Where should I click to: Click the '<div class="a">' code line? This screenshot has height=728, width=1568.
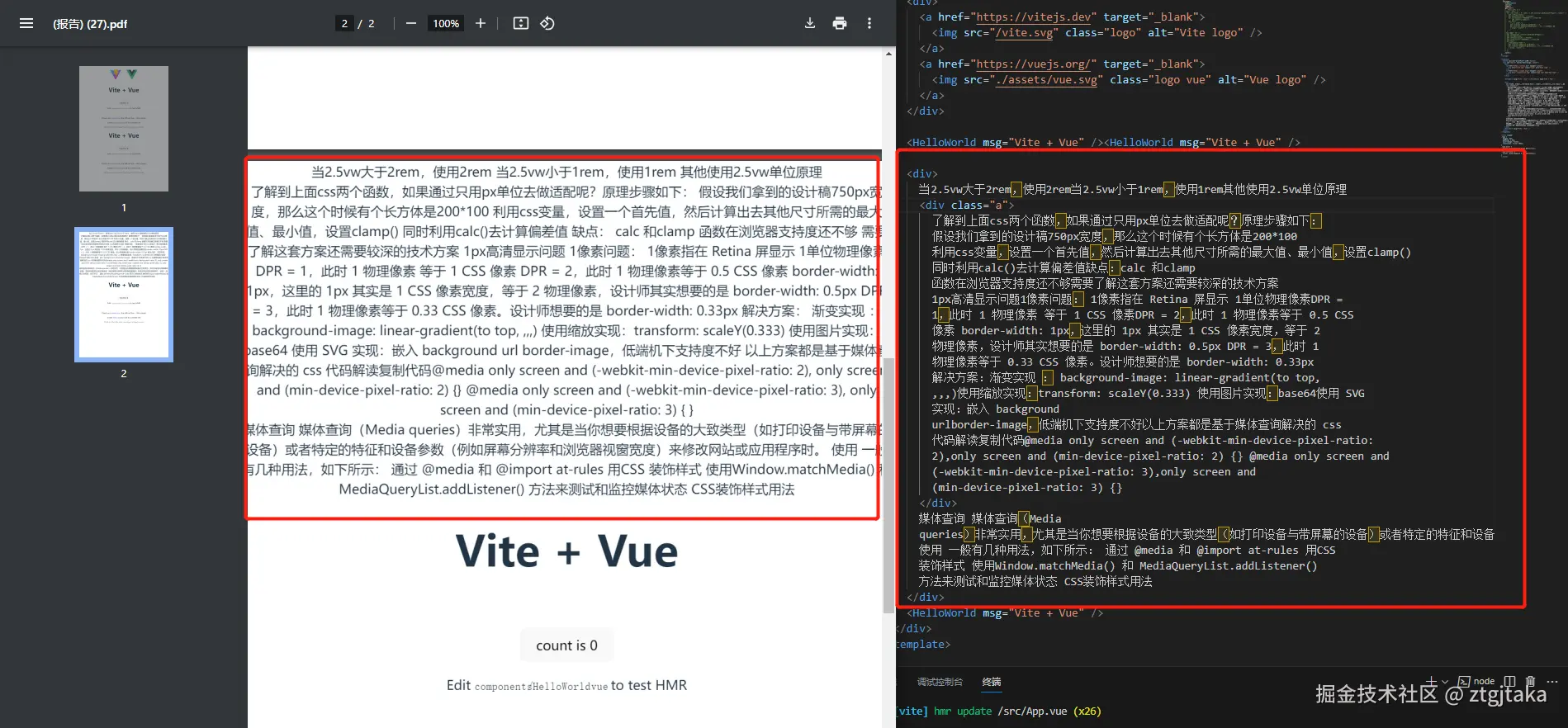coord(966,205)
